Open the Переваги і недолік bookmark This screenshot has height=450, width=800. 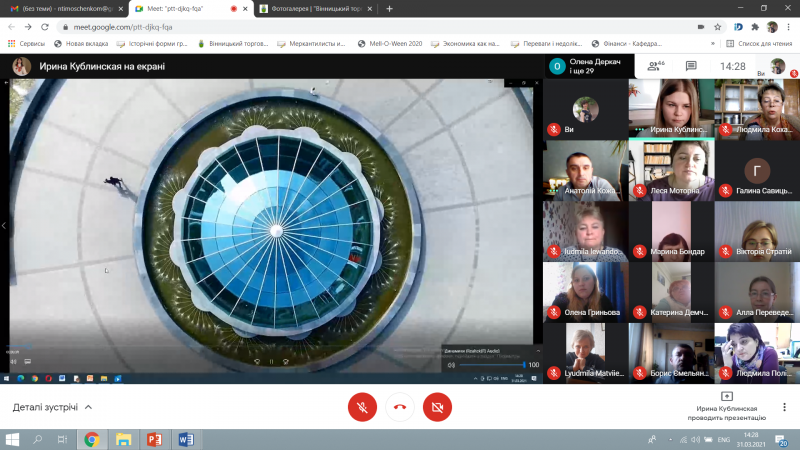546,44
